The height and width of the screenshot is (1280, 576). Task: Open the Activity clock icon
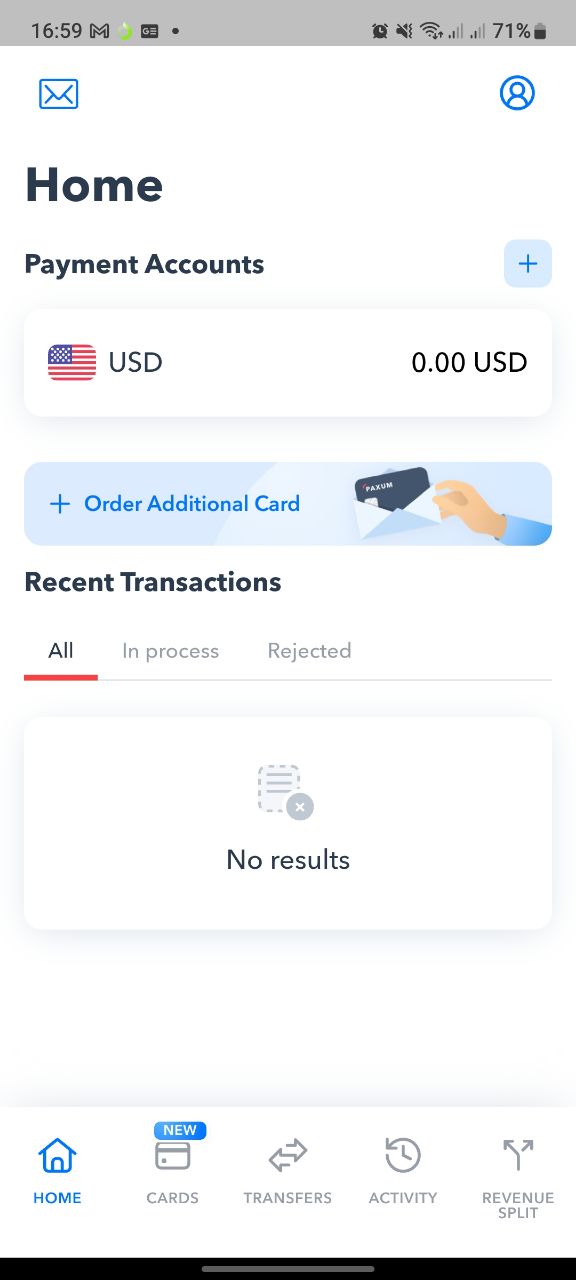point(403,1156)
